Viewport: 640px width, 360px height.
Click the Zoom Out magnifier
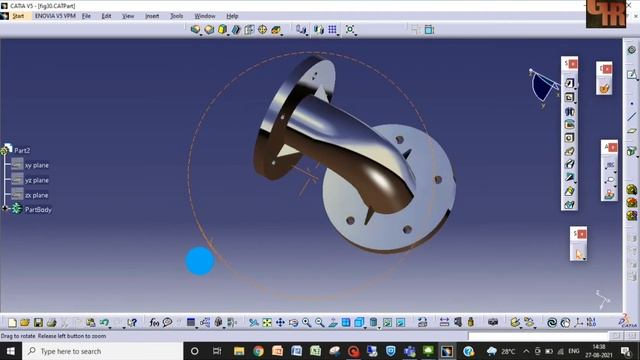pos(320,323)
